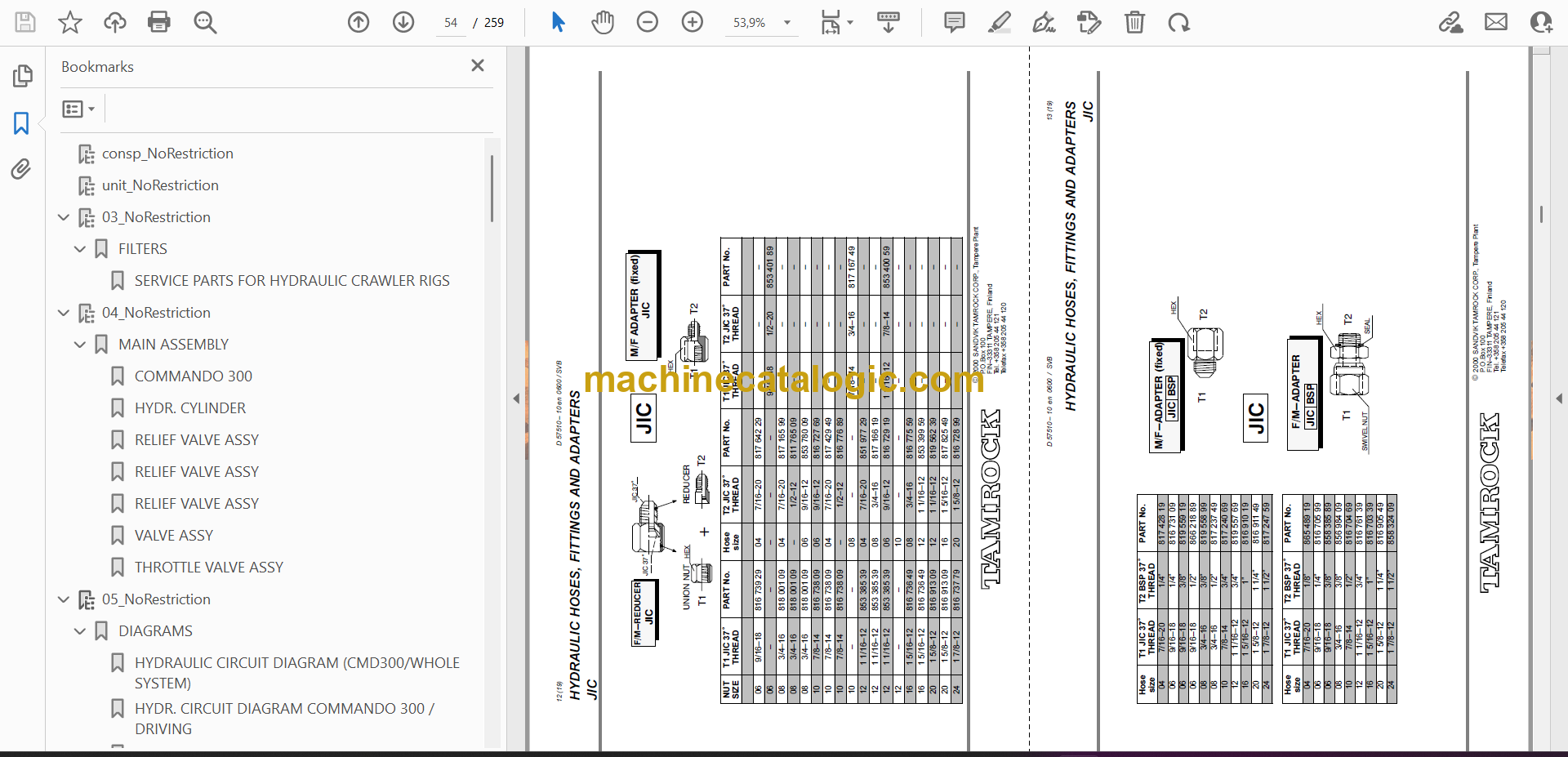Open the fit page options tool
This screenshot has height=757, width=1568.
(x=836, y=22)
